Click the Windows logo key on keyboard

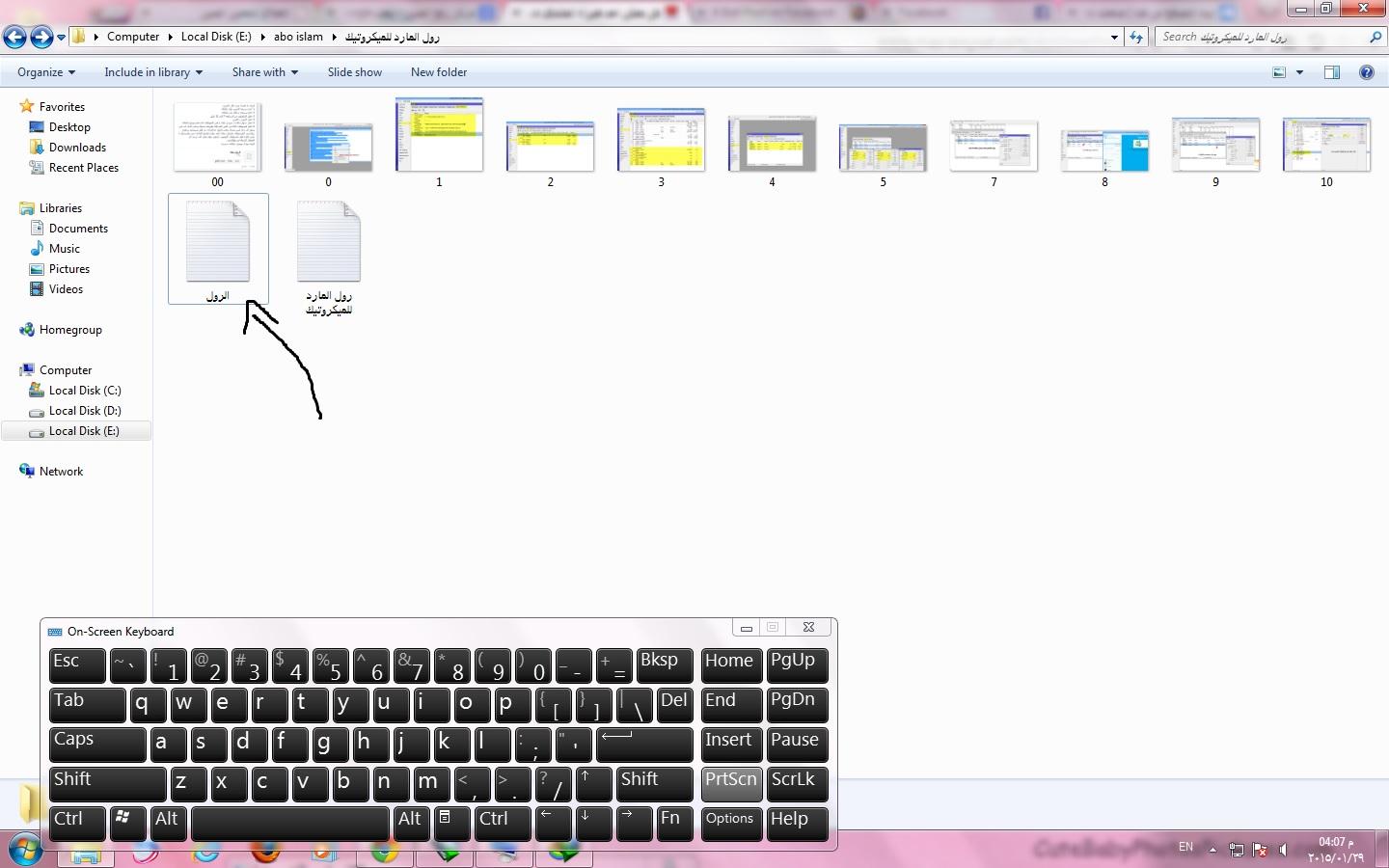(127, 823)
